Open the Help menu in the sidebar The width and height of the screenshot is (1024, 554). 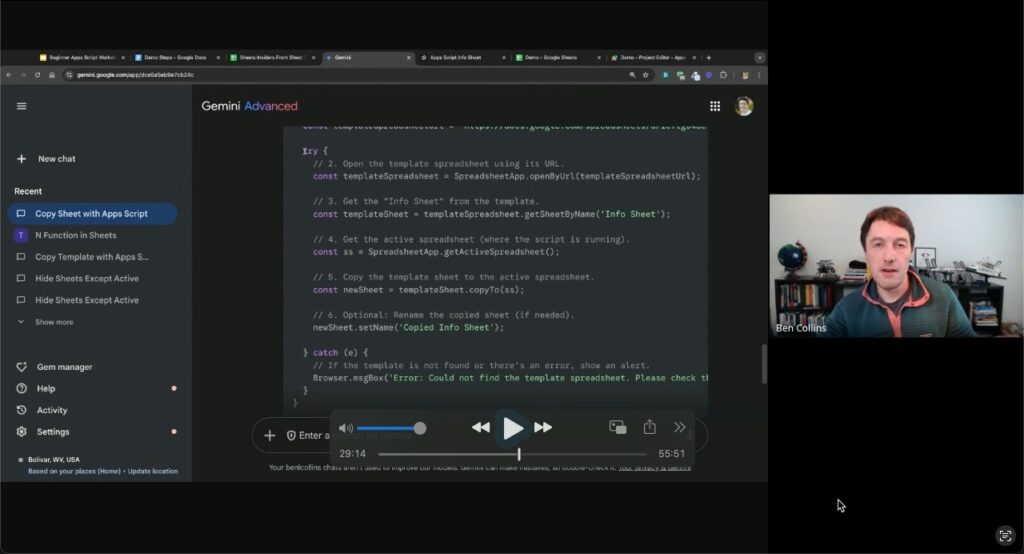37,389
